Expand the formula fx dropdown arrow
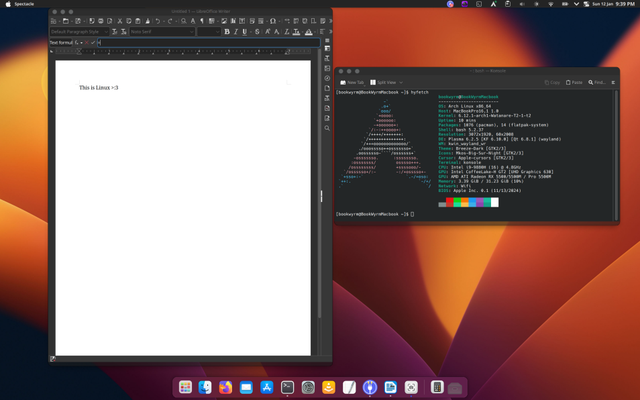Image resolution: width=640 pixels, height=400 pixels. (81, 42)
